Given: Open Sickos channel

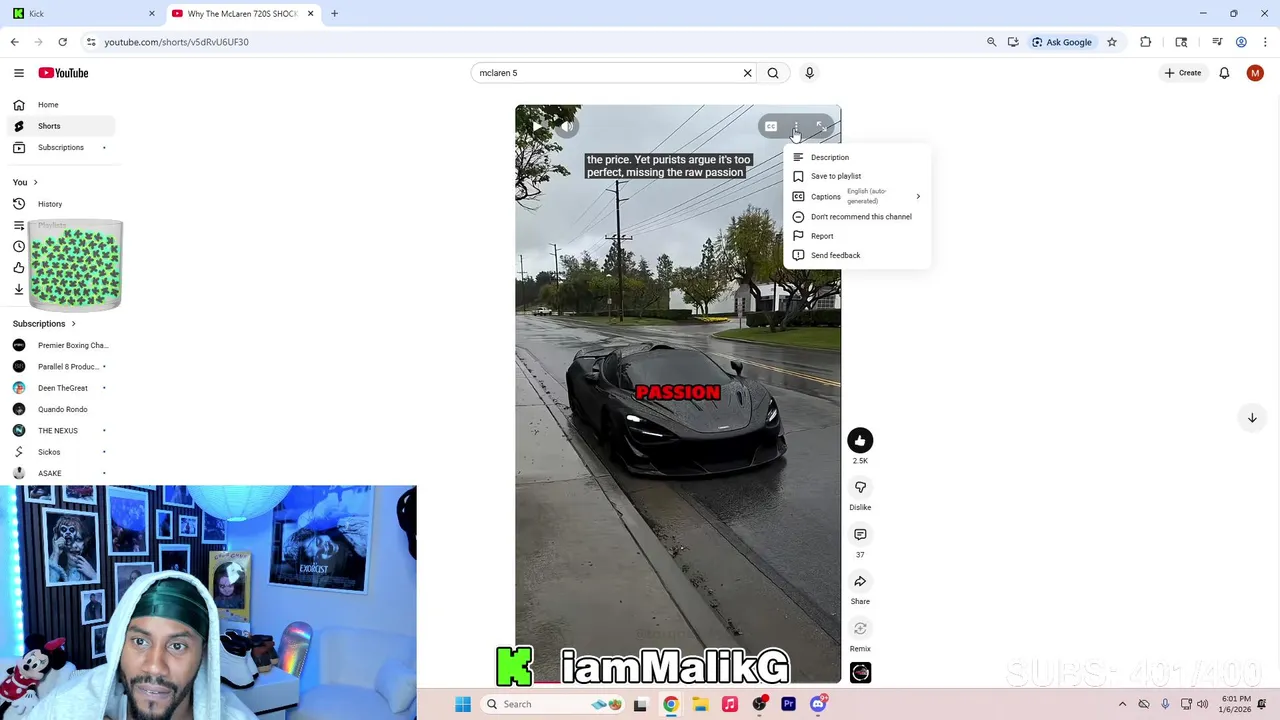Looking at the screenshot, I should click(60, 452).
